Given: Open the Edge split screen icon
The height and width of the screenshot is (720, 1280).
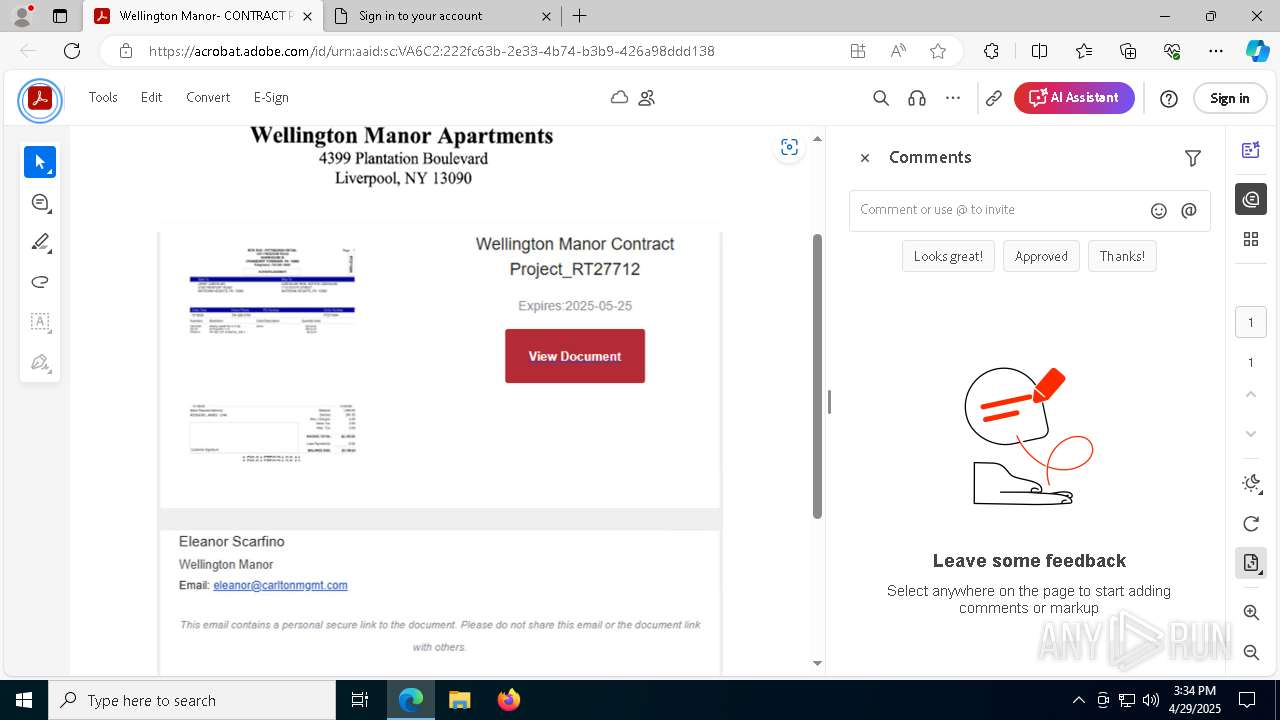Looking at the screenshot, I should (x=1039, y=51).
